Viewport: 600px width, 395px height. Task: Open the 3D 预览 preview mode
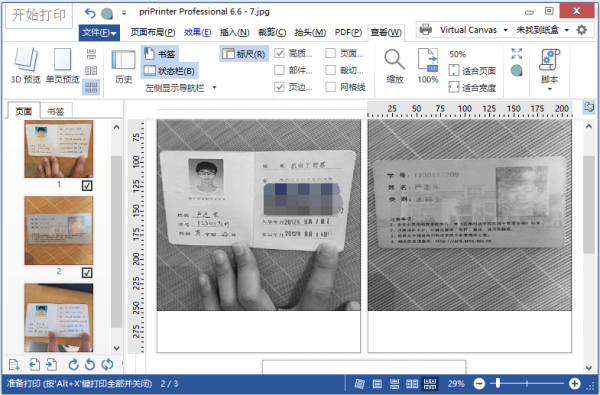coord(26,66)
